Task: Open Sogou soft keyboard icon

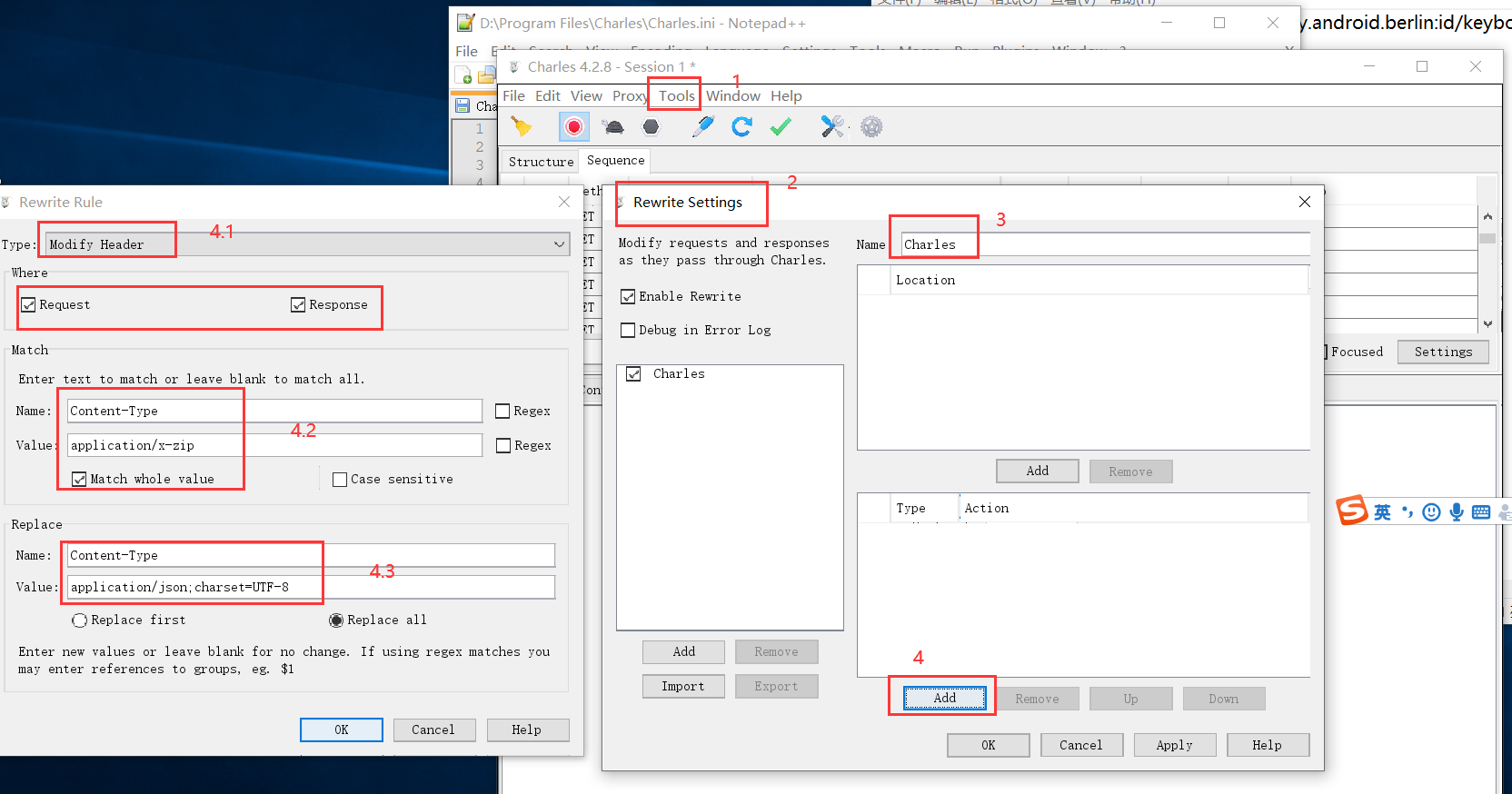Action: point(1481,512)
